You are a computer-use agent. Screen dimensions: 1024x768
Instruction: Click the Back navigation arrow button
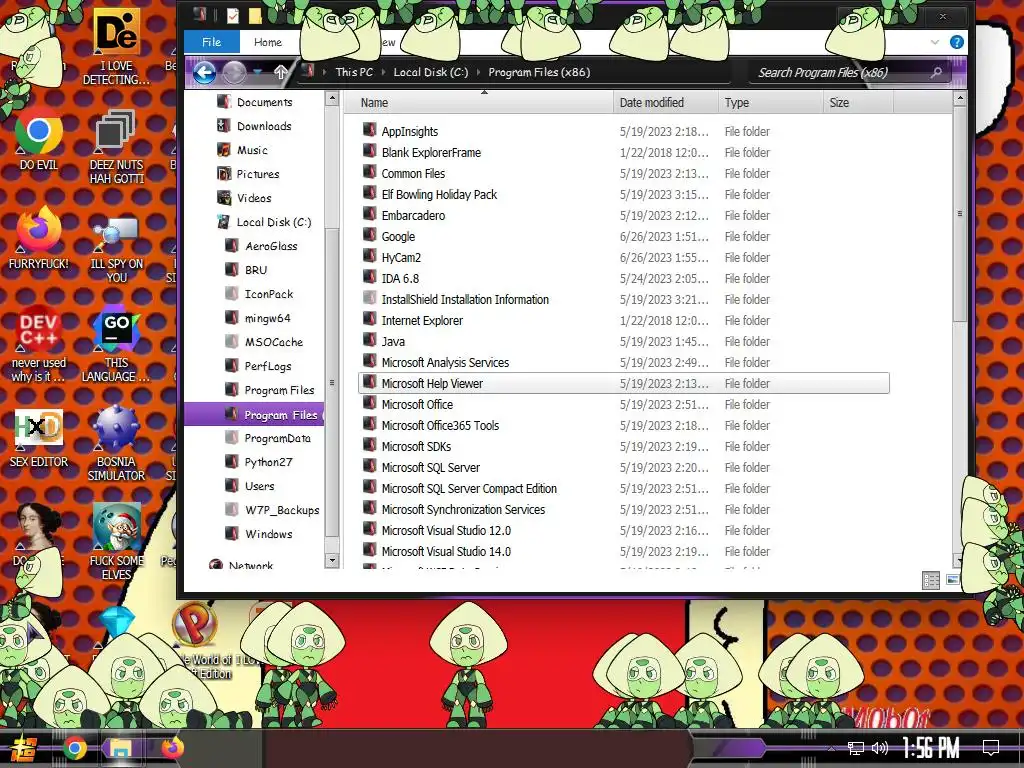[204, 72]
